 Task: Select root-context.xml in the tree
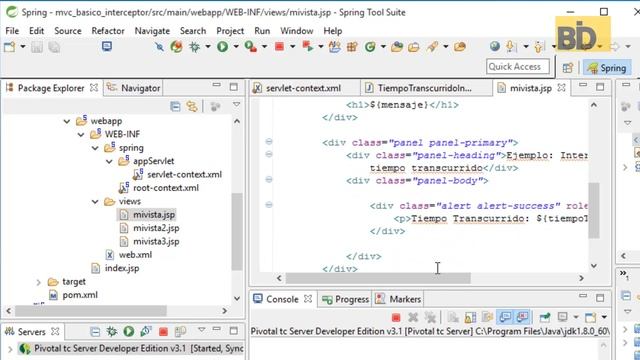pos(158,188)
